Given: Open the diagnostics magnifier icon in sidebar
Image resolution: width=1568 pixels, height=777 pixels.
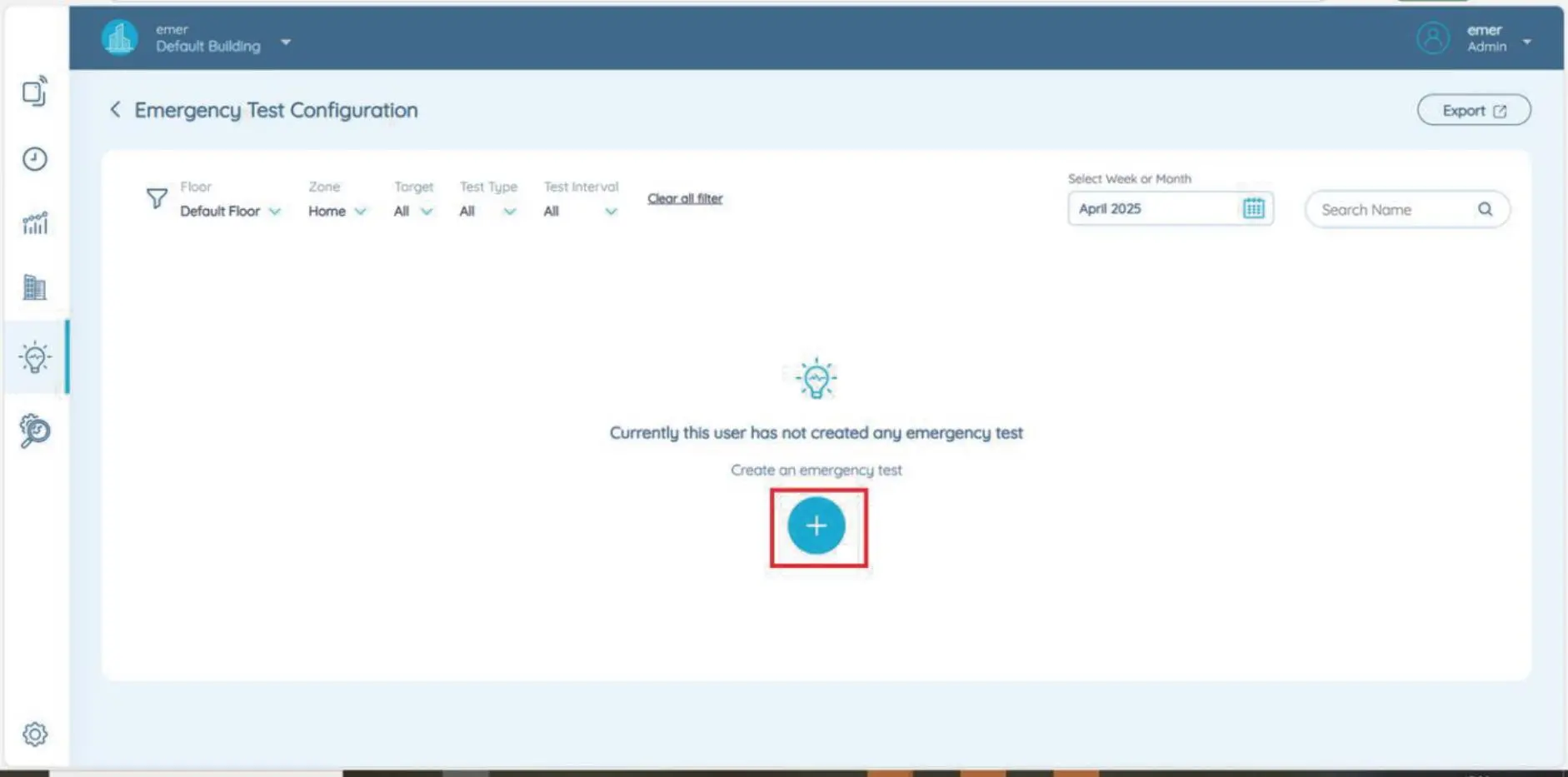Looking at the screenshot, I should 35,431.
